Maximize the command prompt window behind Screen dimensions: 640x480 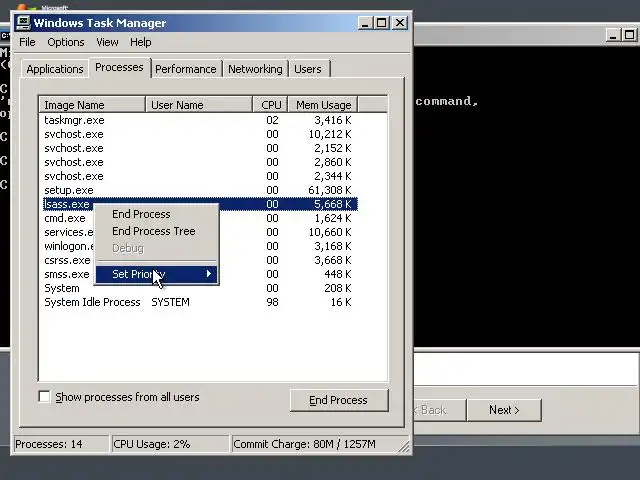coord(629,35)
